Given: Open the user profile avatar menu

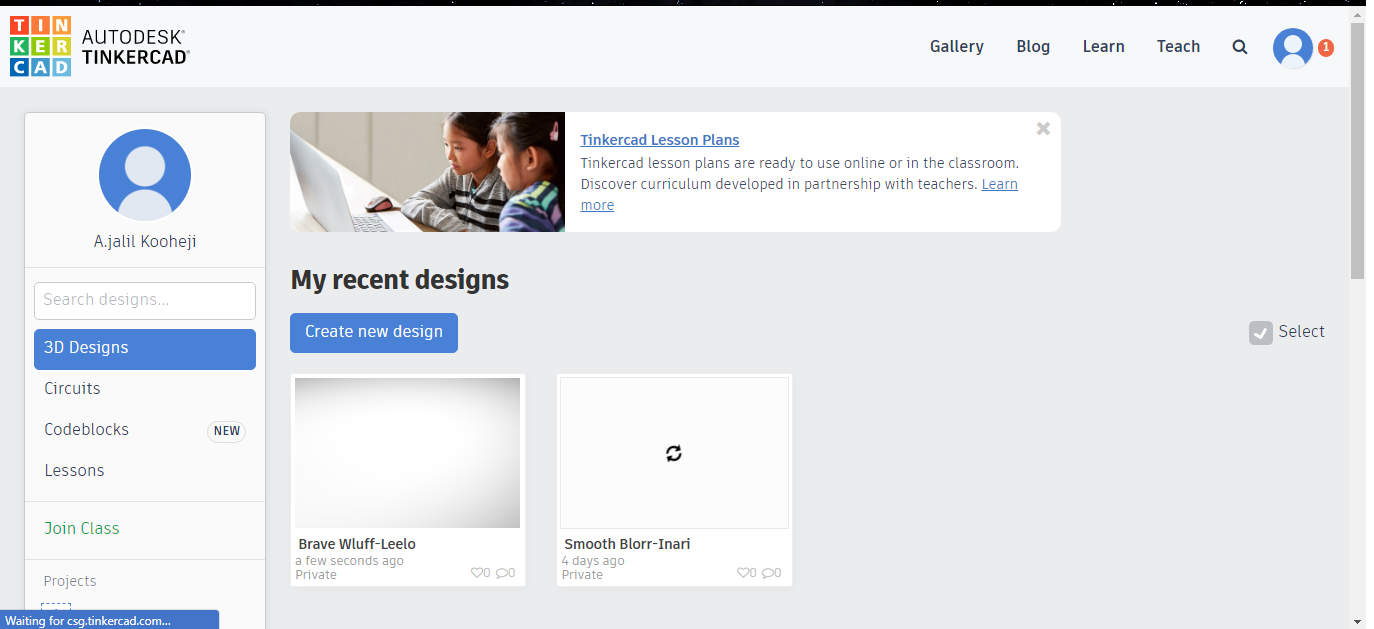Looking at the screenshot, I should 1292,47.
